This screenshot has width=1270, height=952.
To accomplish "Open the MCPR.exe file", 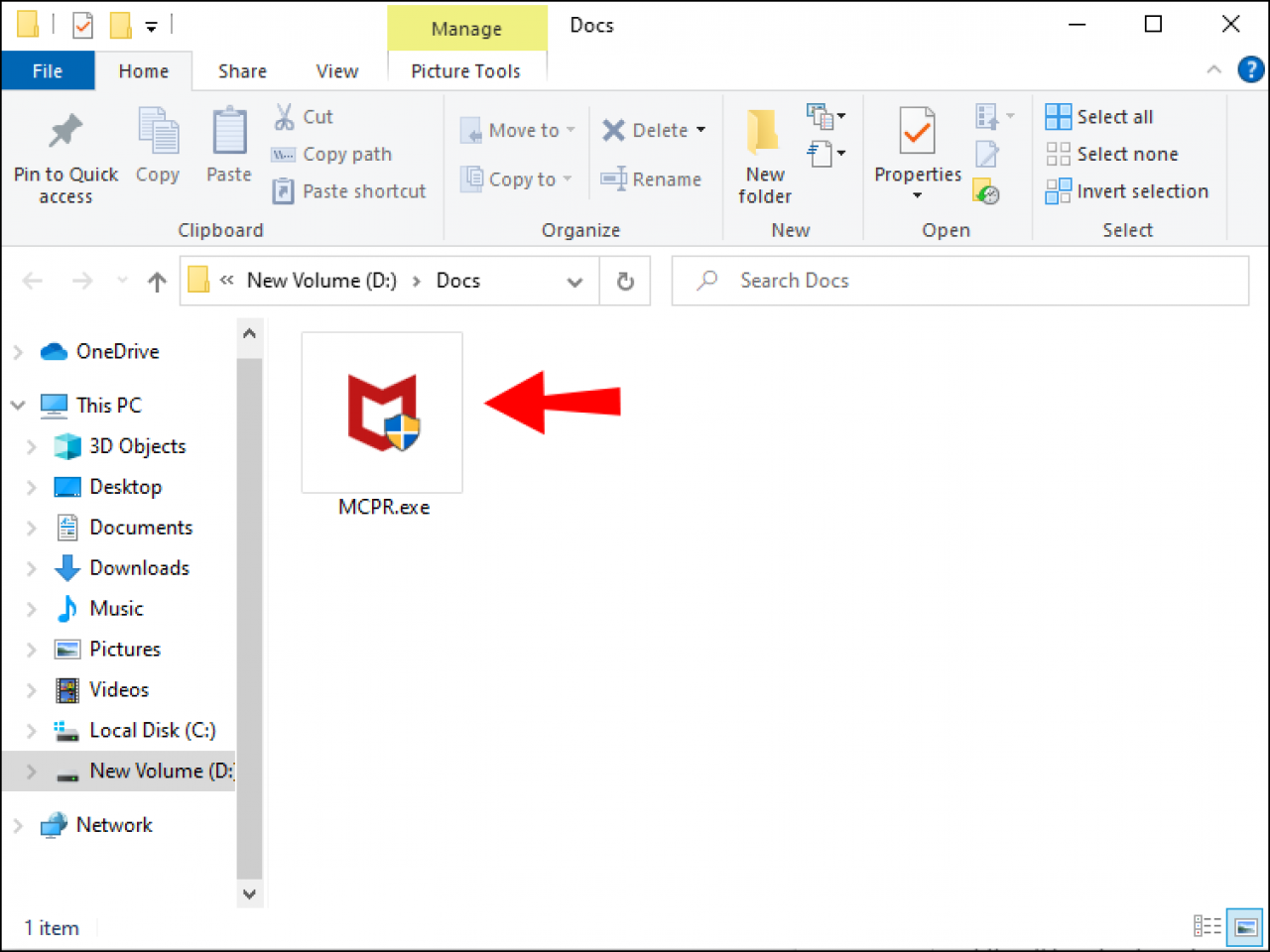I will pos(381,412).
